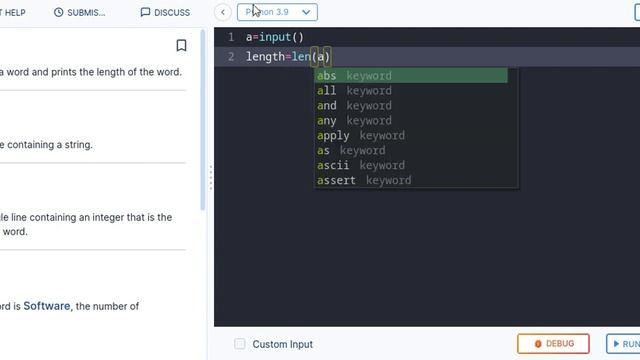Select the assert autocomplete suggestion
This screenshot has height=360, width=640.
click(411, 180)
